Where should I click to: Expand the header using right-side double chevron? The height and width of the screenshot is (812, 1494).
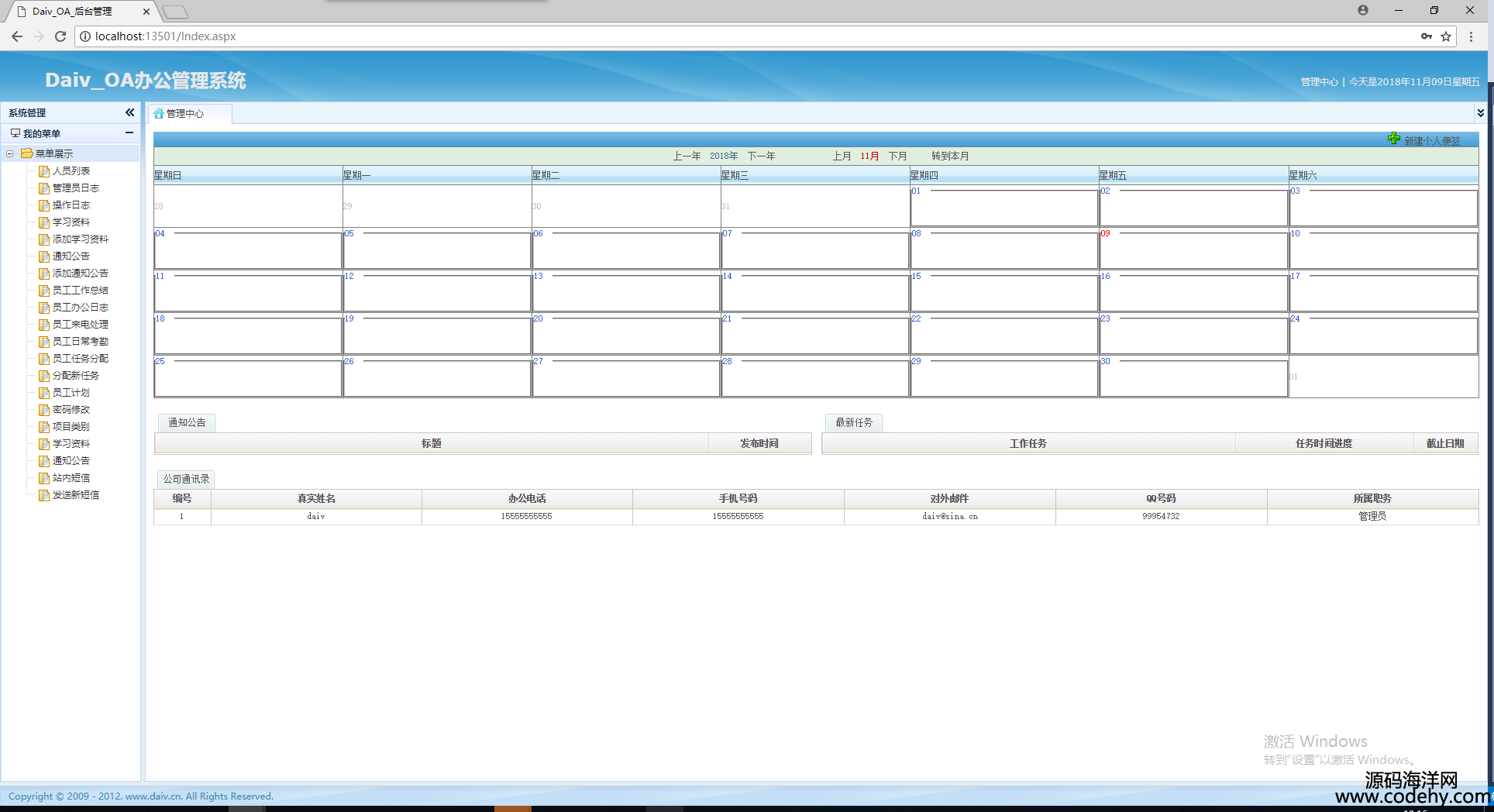click(x=1480, y=113)
